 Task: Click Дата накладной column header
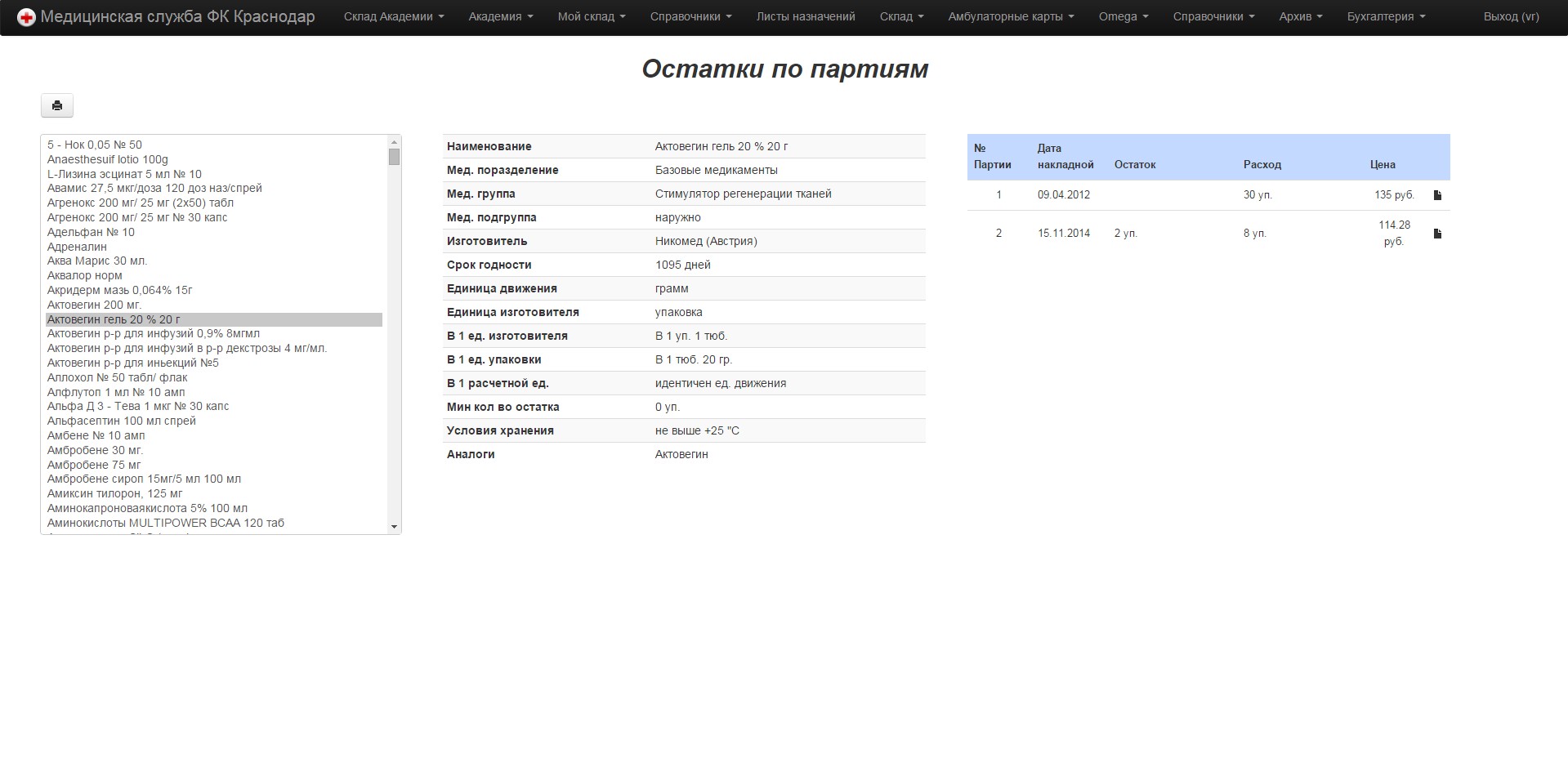click(x=1065, y=156)
